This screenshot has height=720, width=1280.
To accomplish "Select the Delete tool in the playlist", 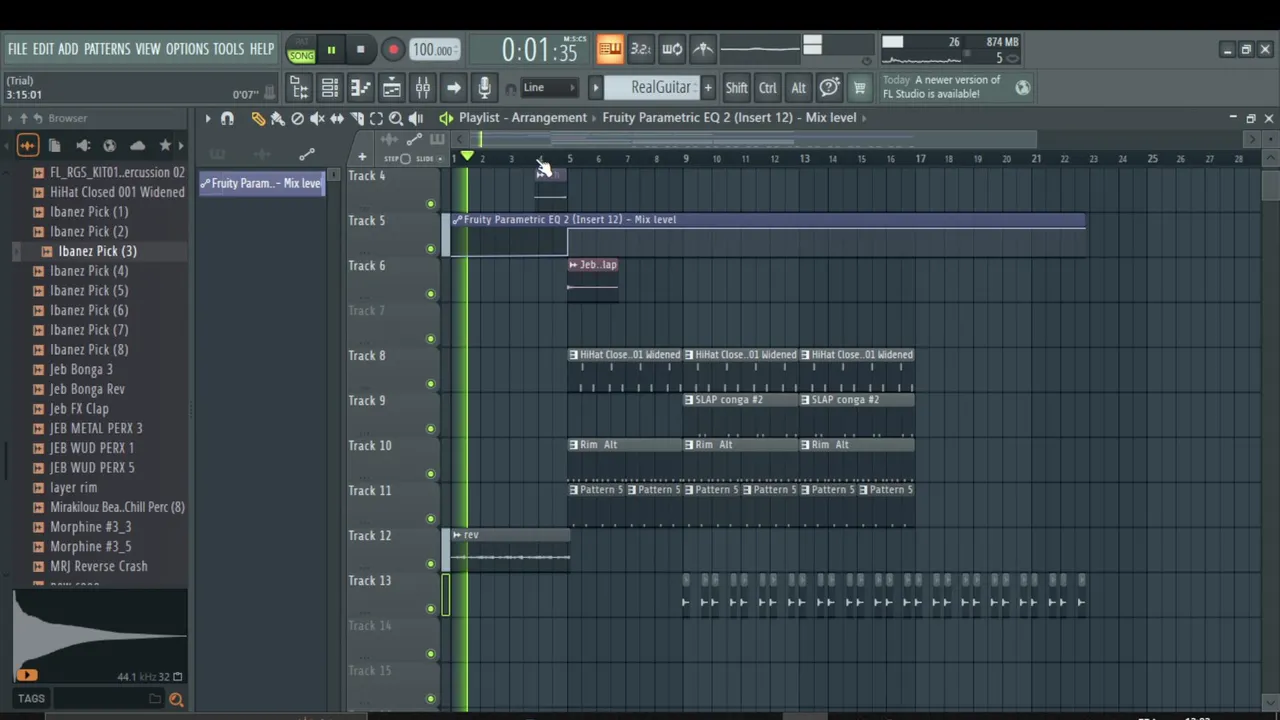I will click(297, 118).
